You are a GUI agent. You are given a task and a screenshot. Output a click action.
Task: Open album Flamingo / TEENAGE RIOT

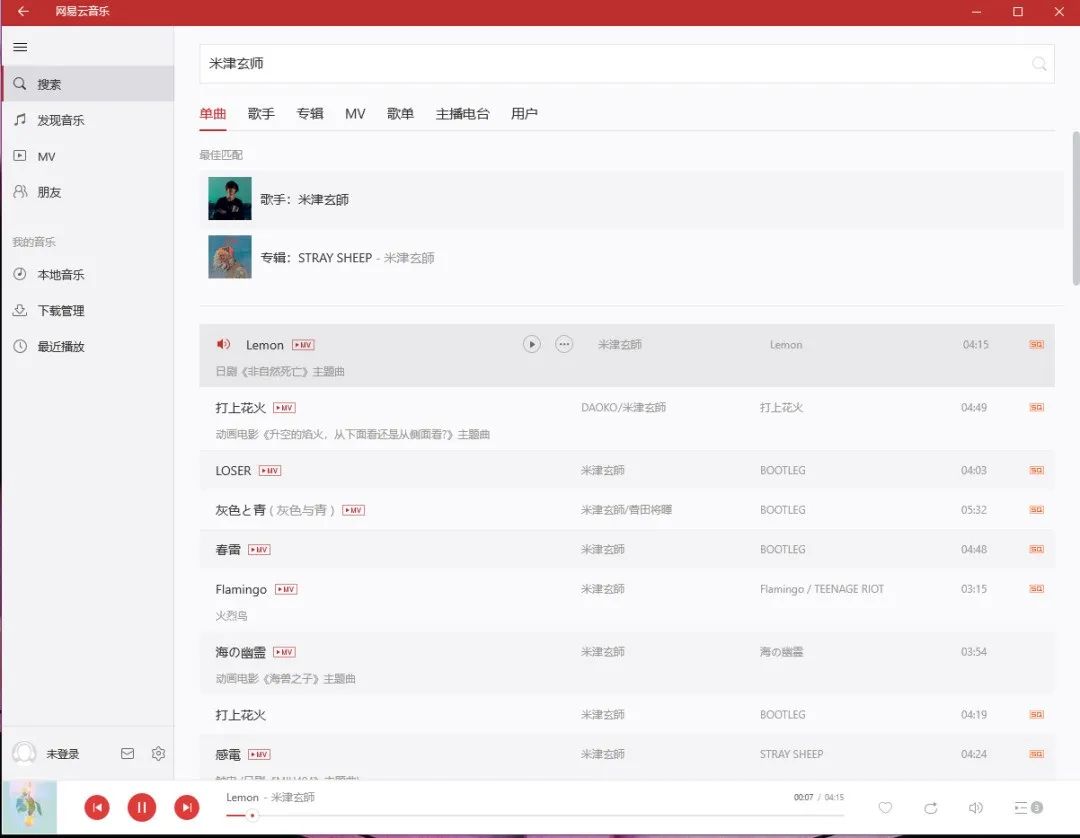(822, 589)
